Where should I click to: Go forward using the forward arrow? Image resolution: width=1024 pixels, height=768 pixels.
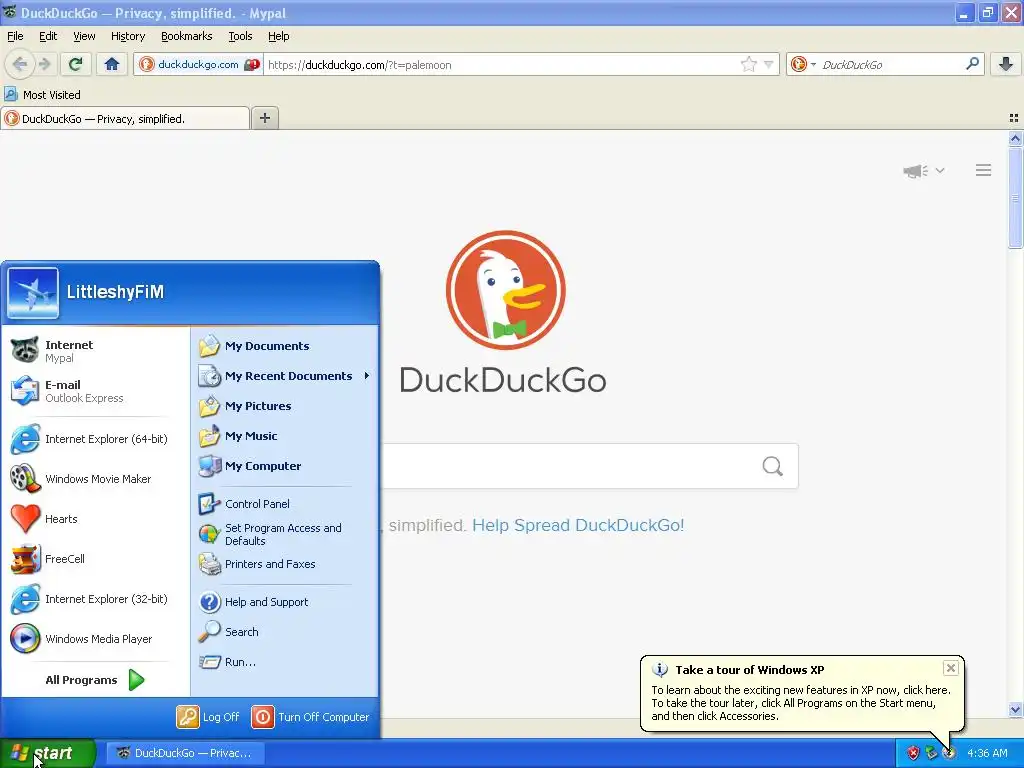tap(44, 64)
